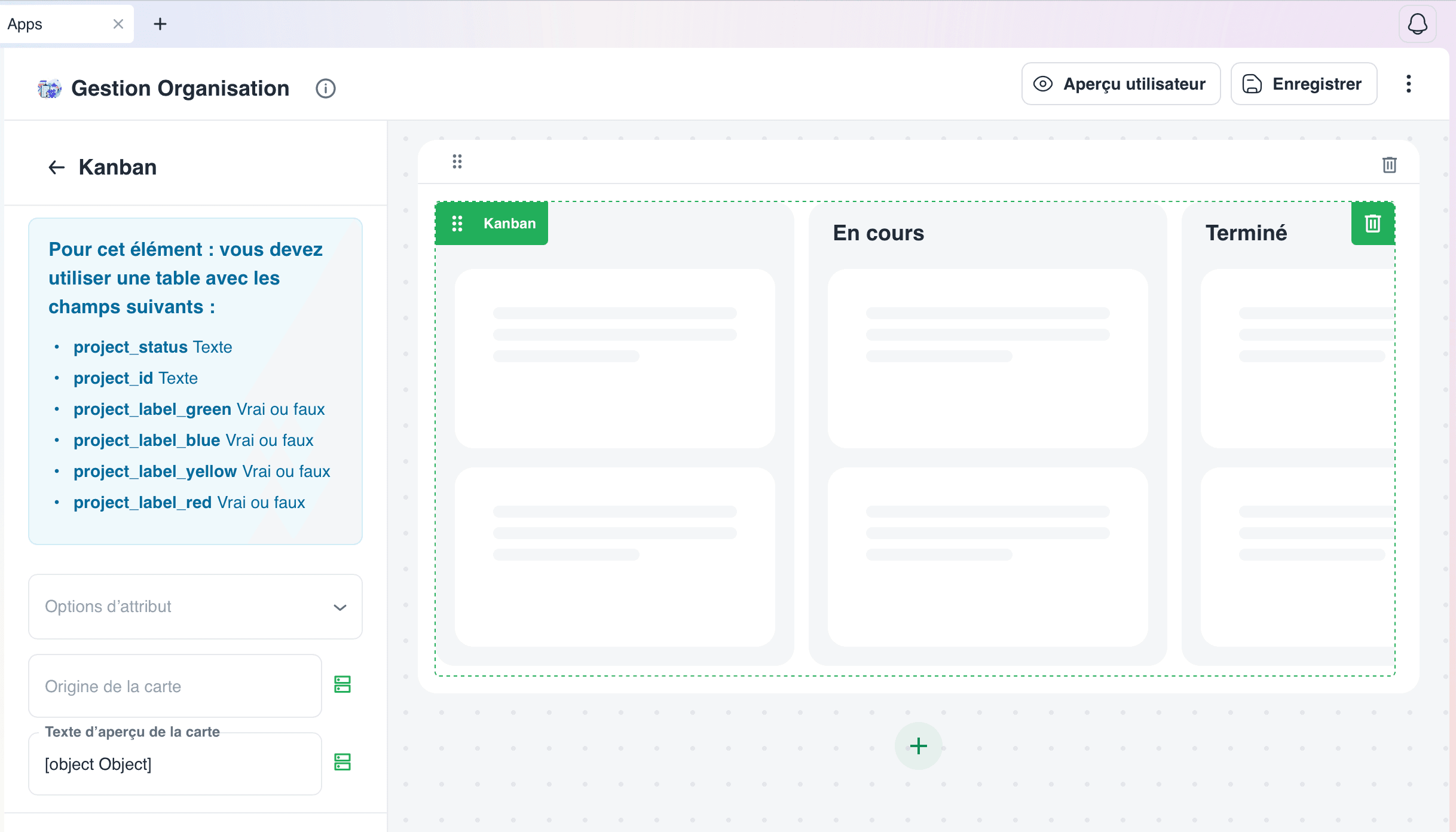The height and width of the screenshot is (832, 1456).
Task: Click the project_label_blue list item
Action: point(194,441)
